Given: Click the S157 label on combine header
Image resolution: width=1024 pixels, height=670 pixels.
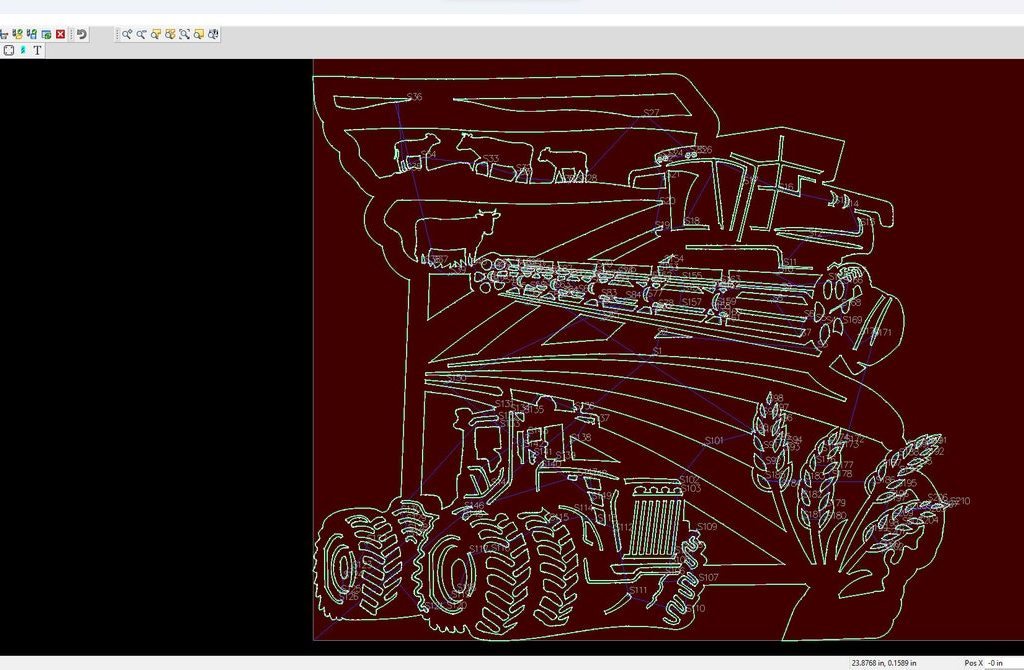Looking at the screenshot, I should [x=692, y=301].
